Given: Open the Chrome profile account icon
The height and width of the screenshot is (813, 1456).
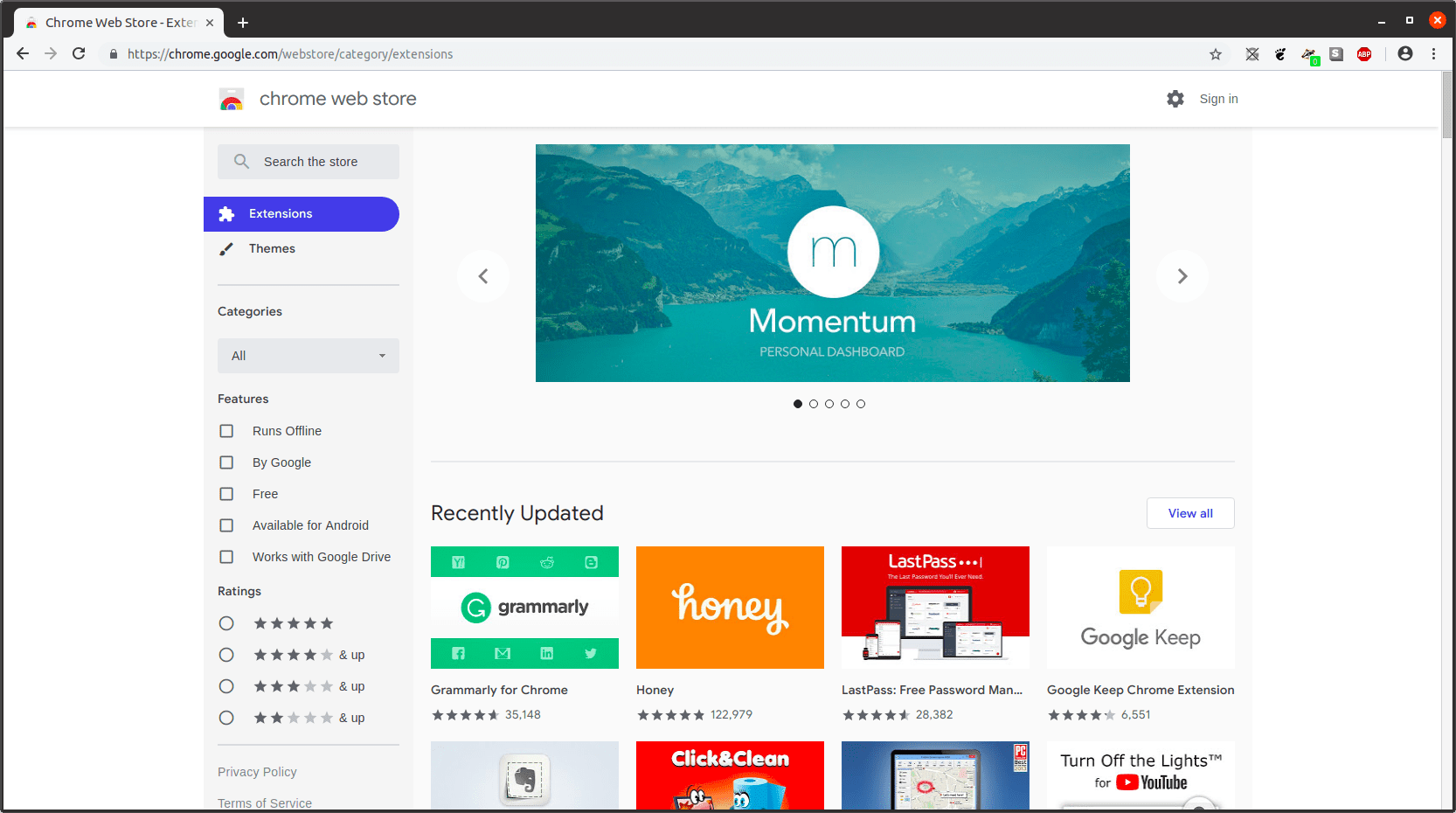Looking at the screenshot, I should [x=1405, y=54].
